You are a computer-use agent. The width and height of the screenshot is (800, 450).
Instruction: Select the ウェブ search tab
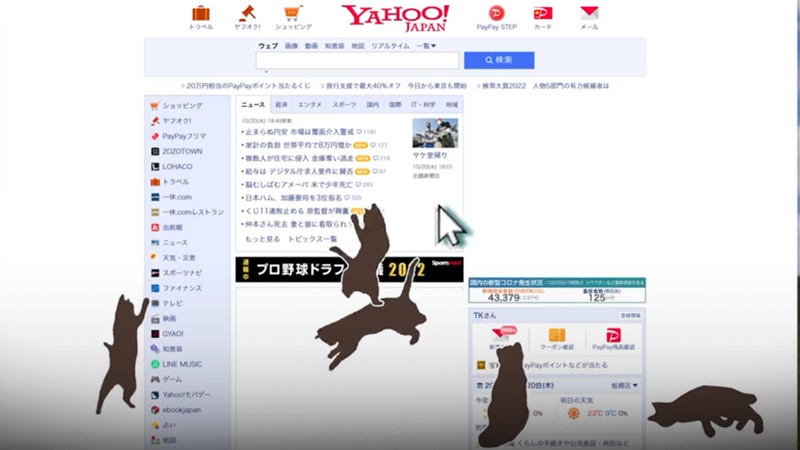coord(268,46)
